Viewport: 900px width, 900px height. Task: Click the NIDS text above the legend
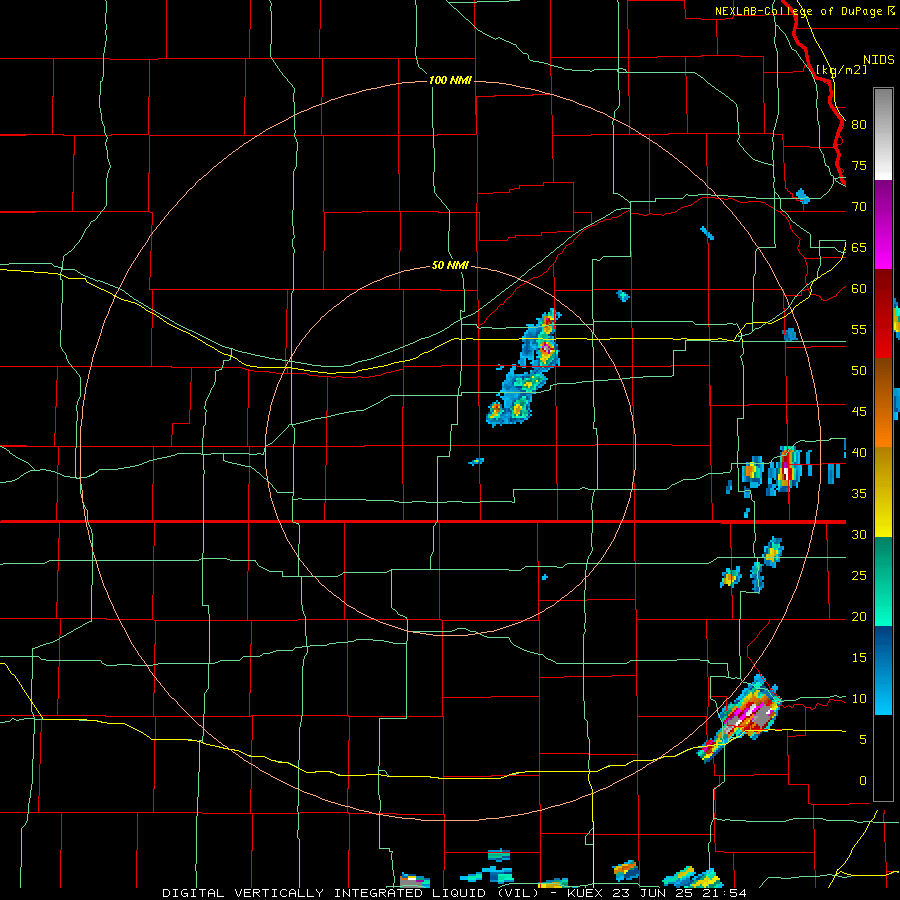(878, 60)
